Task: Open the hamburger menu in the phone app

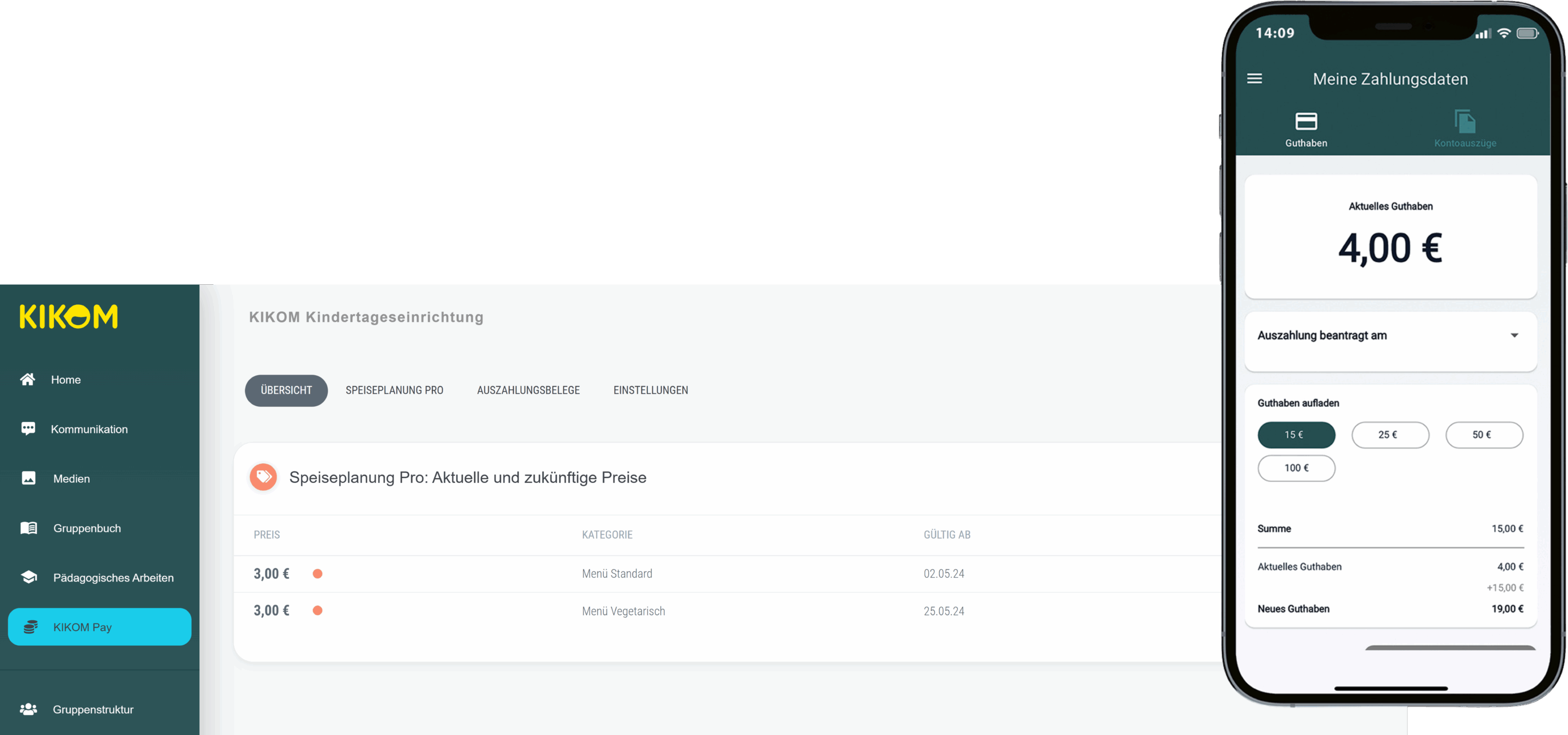Action: tap(1254, 78)
